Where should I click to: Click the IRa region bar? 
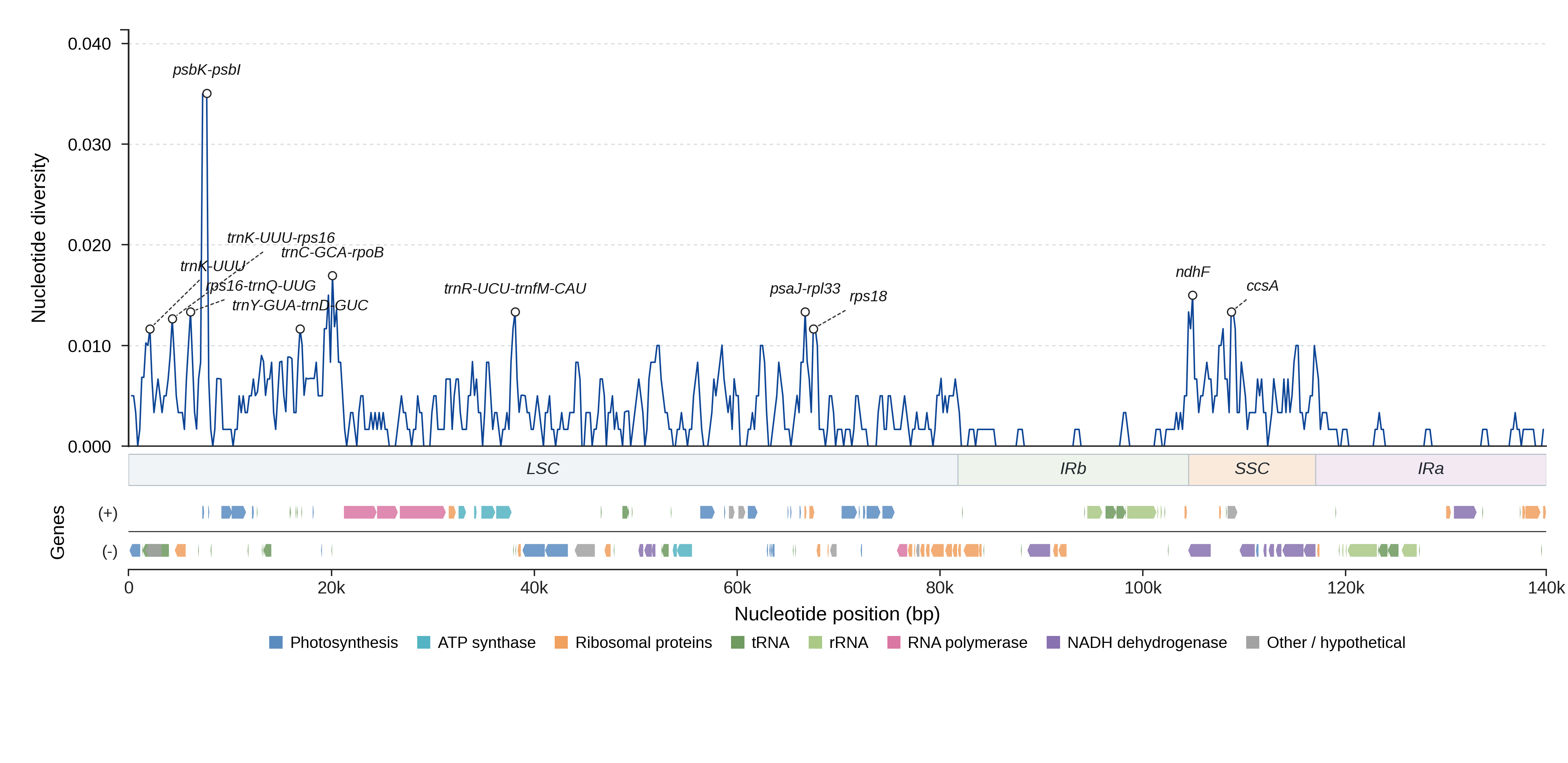pyautogui.click(x=1431, y=469)
